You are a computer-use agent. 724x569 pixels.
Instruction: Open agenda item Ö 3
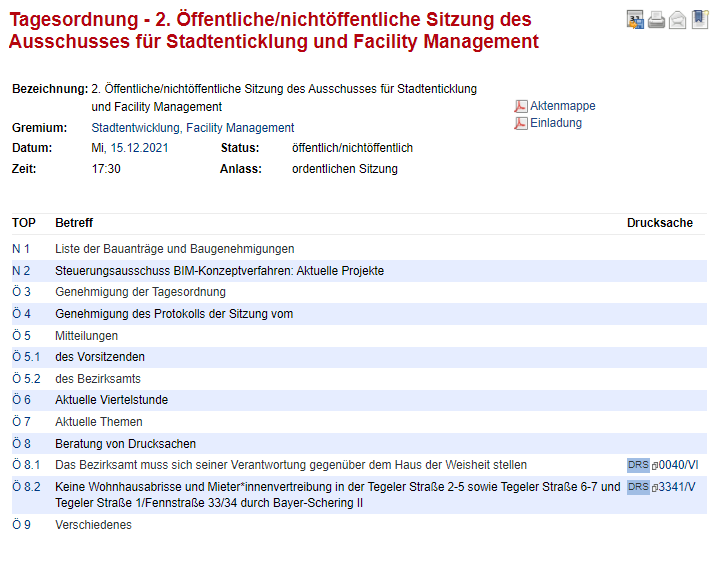[21, 292]
